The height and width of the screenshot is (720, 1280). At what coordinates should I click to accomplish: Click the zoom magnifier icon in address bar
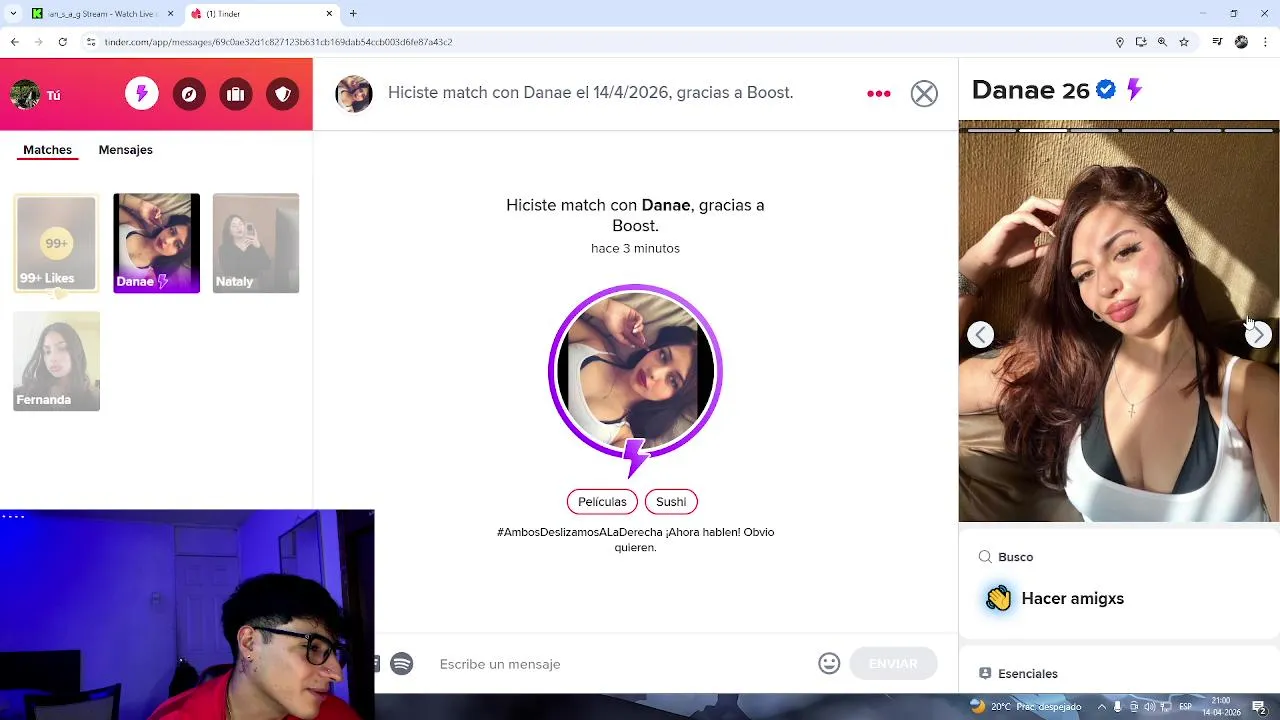(x=1162, y=42)
